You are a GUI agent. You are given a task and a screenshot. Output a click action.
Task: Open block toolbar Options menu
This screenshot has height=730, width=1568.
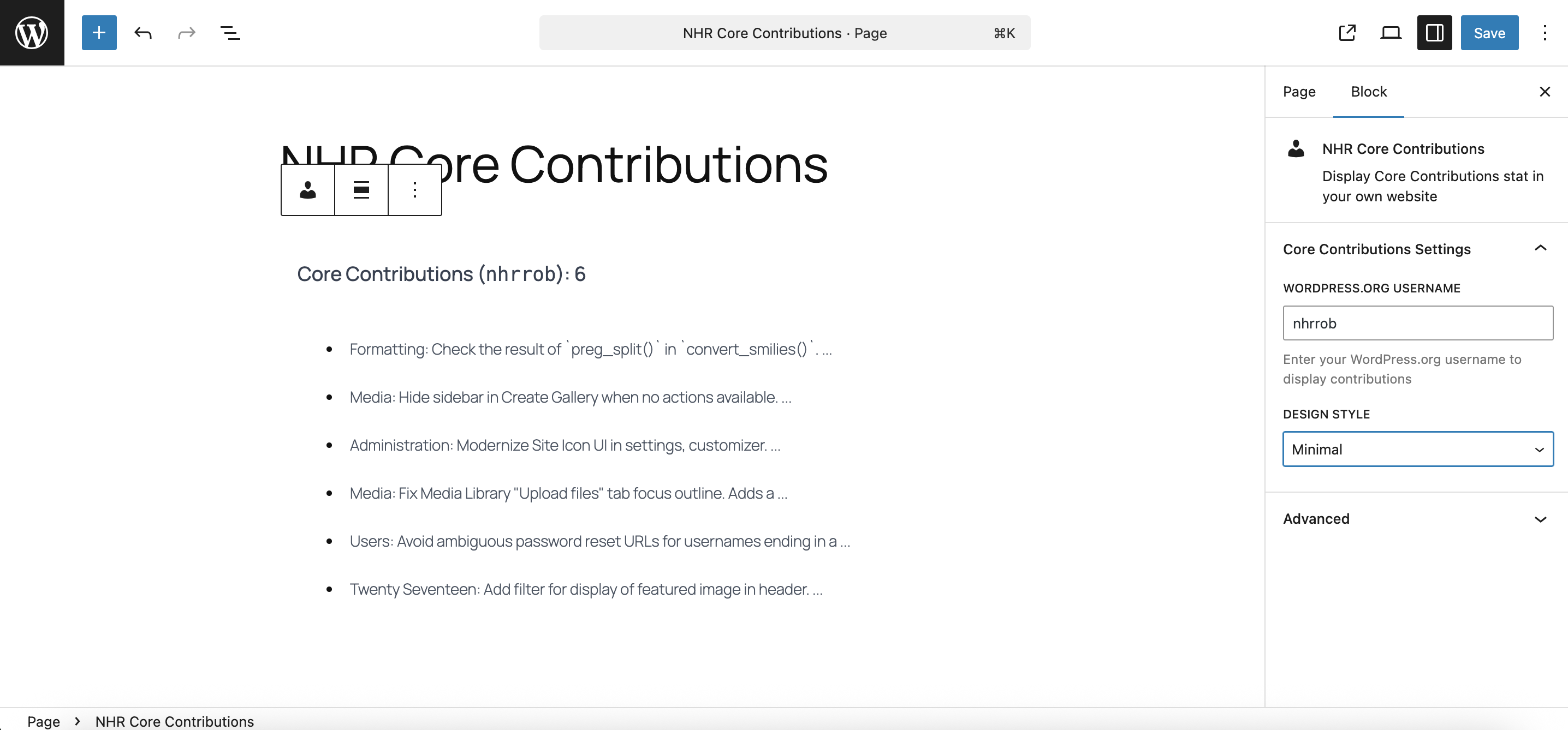(415, 190)
